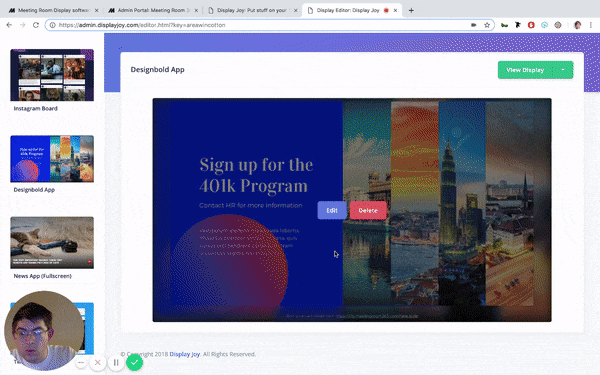Click the webcam bubble overlay

pyautogui.click(x=44, y=331)
